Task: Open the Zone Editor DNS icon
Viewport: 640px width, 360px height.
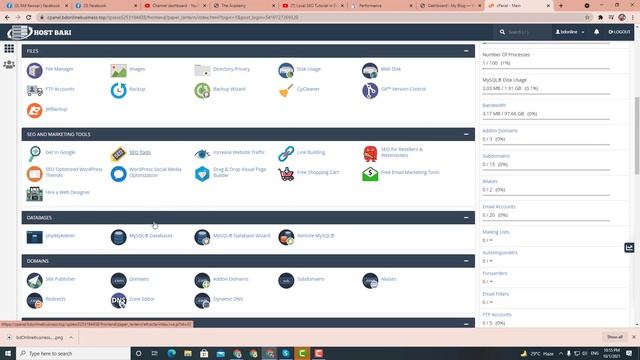Action: click(x=118, y=300)
